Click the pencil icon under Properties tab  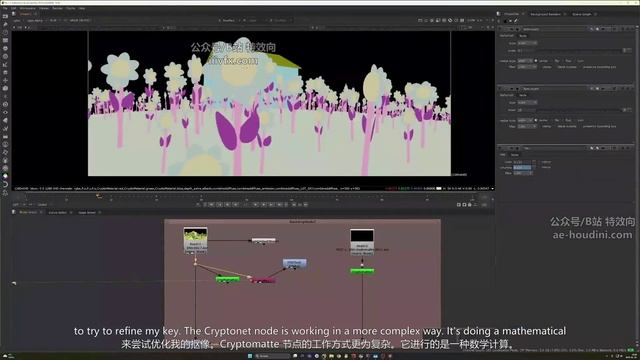516,20
